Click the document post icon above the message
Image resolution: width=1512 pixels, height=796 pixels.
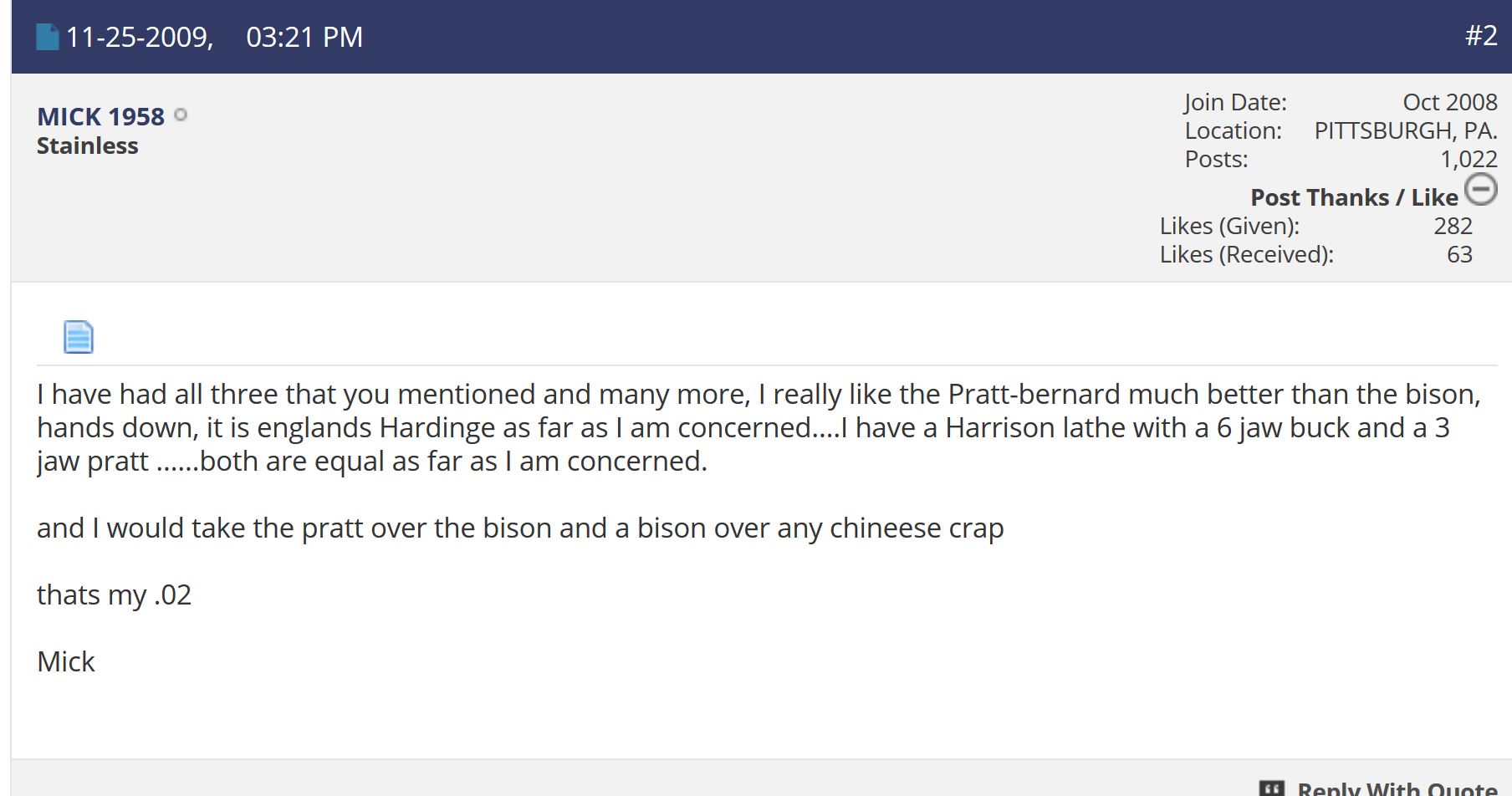click(79, 337)
